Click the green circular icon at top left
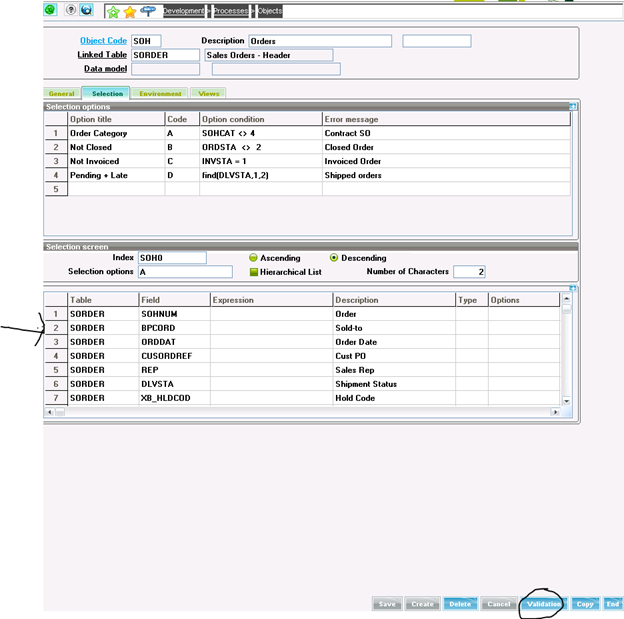624x619 pixels. coord(50,10)
